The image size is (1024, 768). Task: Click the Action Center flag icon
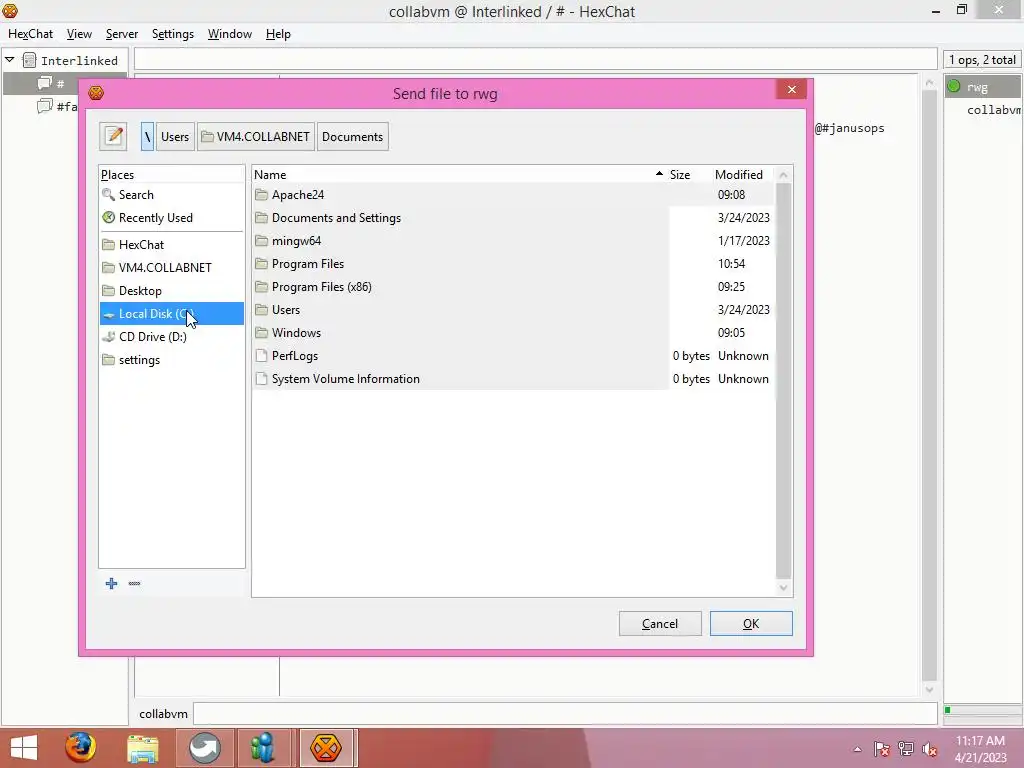[x=881, y=749]
